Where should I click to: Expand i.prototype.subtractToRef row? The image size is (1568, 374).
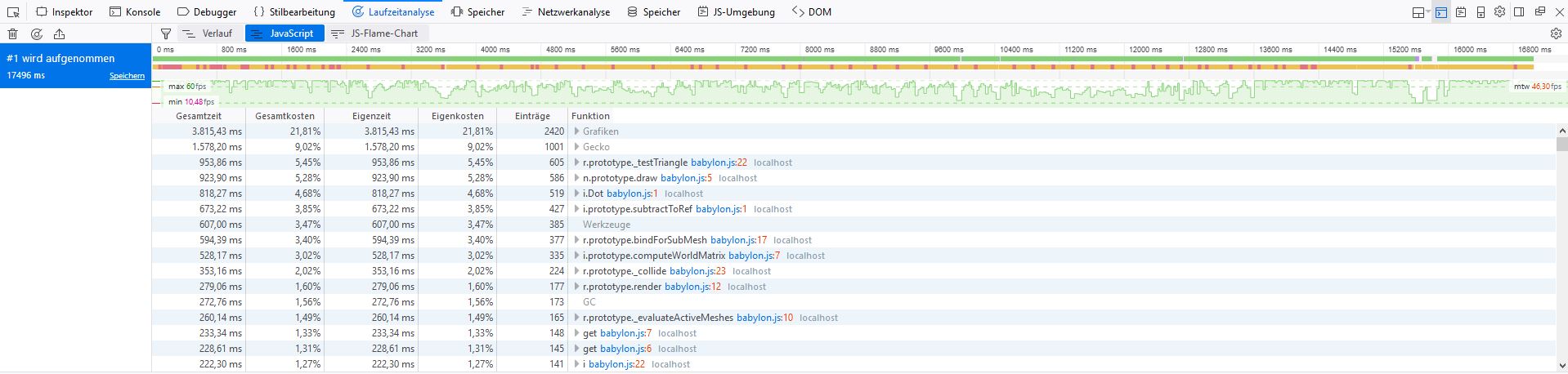[x=576, y=209]
